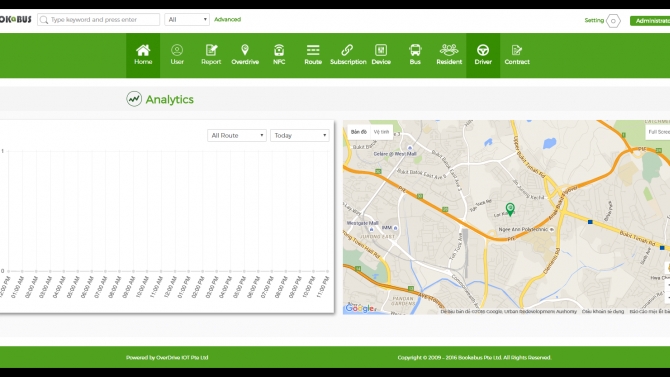This screenshot has width=670, height=377.
Task: Click the Ngee Ann Polytechnic map label
Action: click(523, 230)
